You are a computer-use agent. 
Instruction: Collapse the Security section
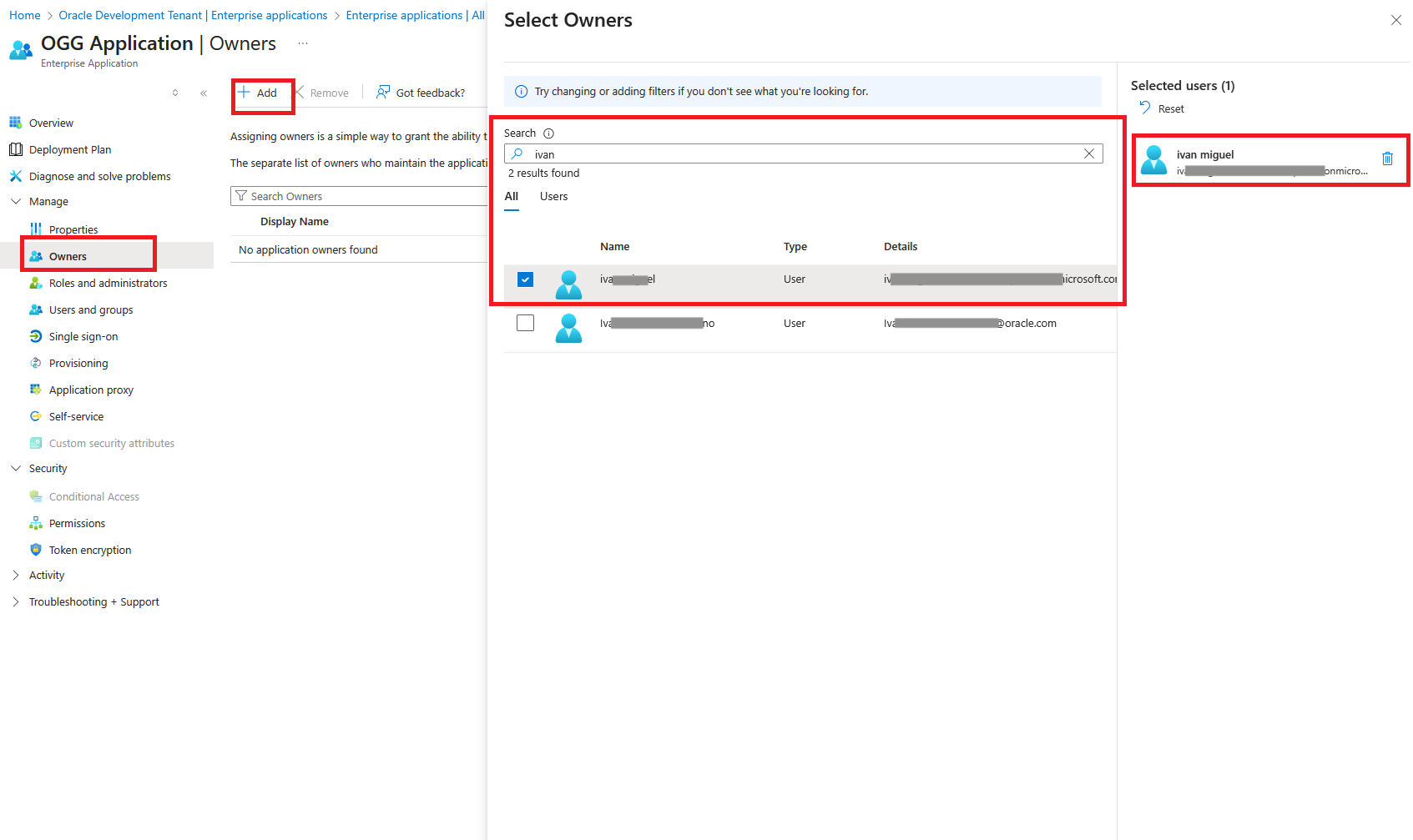[16, 468]
